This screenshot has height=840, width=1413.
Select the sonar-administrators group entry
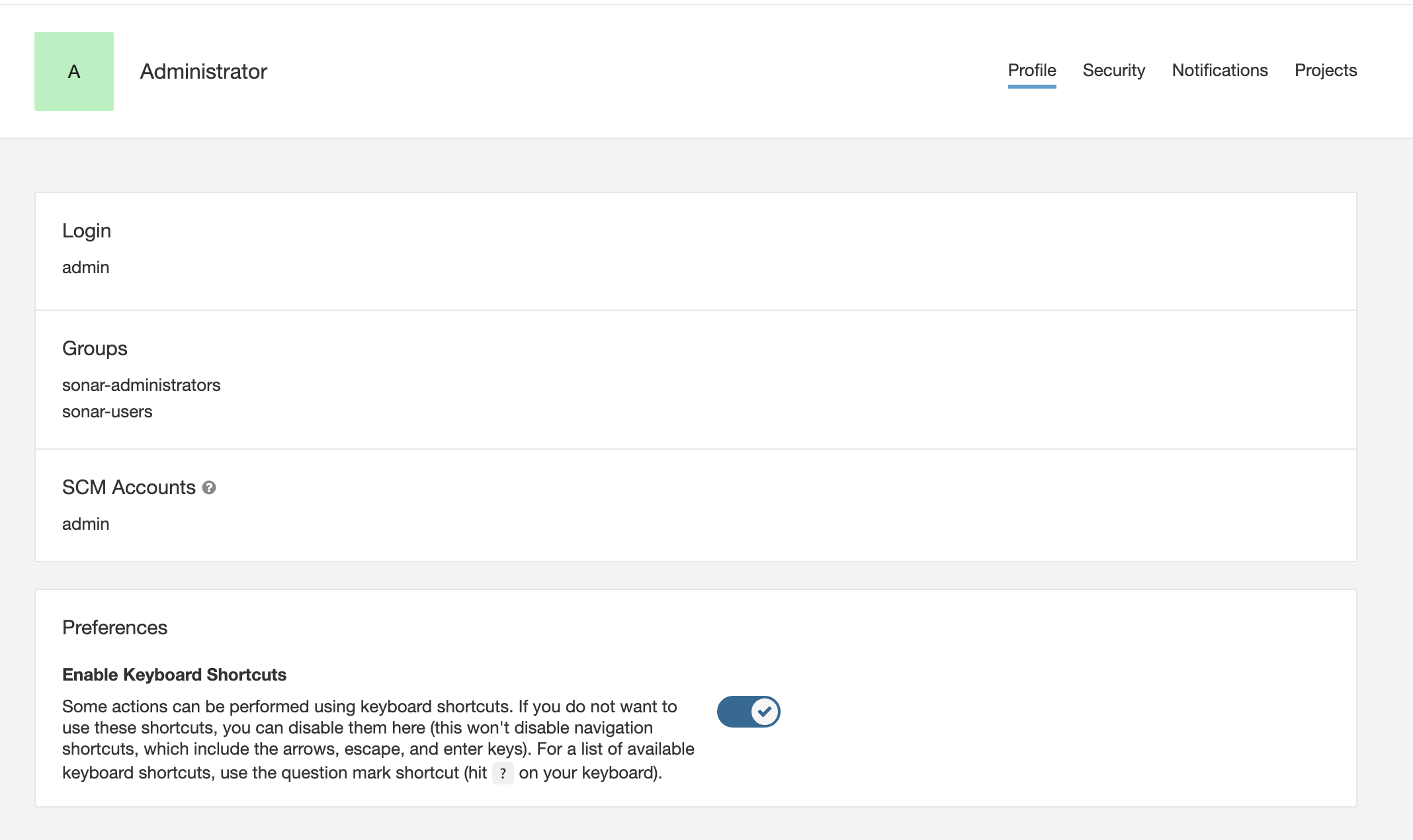pos(142,385)
